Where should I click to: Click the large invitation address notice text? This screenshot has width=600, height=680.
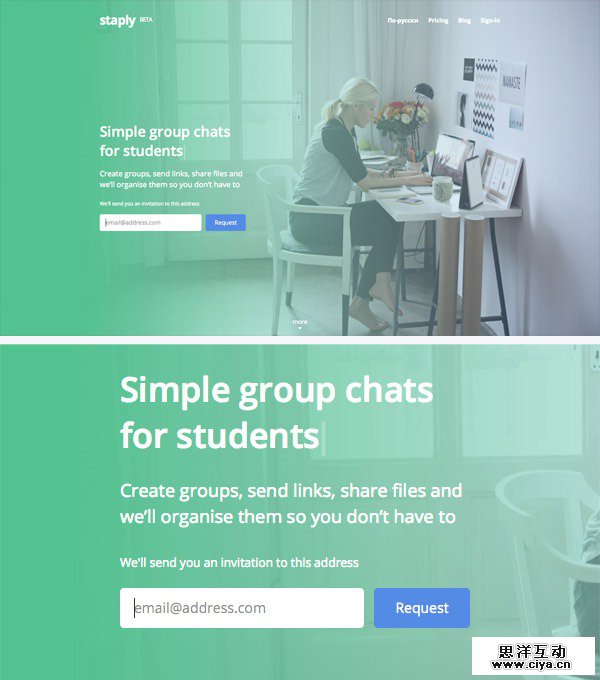(239, 563)
